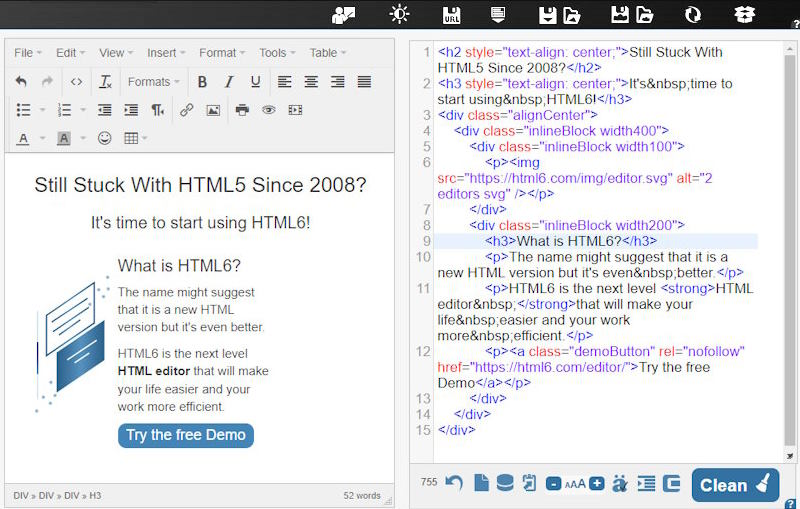The width and height of the screenshot is (800, 509).
Task: Open the Tools menu
Action: [277, 53]
